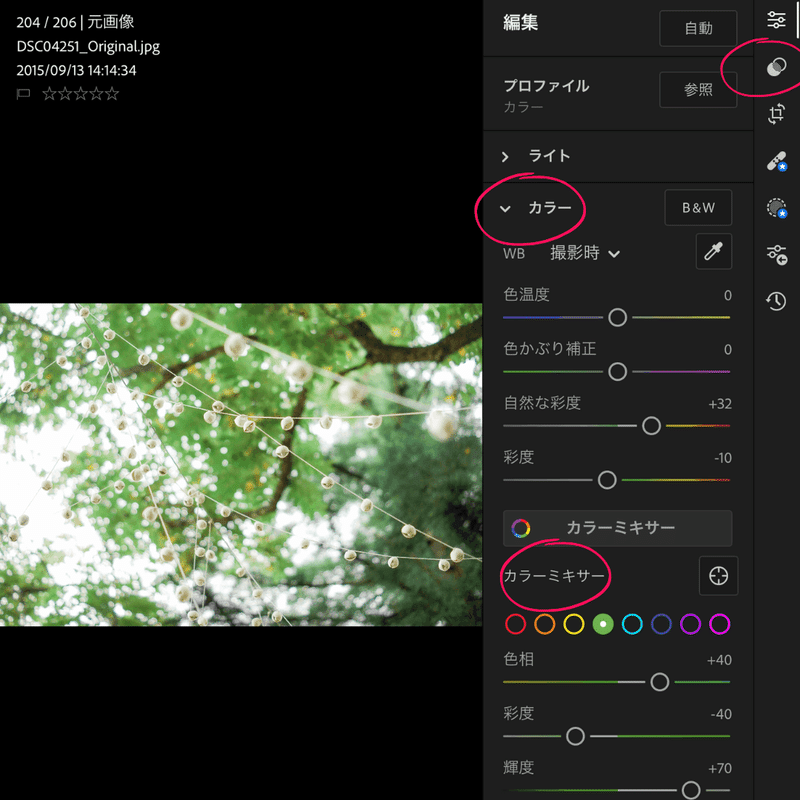Screen dimensions: 800x800
Task: Rate the photo five stars
Action: (x=112, y=93)
